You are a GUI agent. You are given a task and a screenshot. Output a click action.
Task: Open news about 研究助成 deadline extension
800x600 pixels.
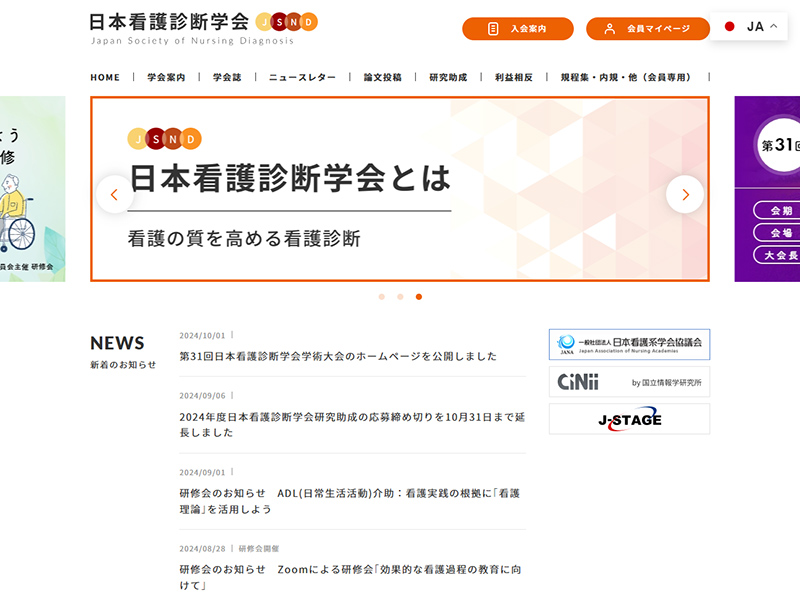point(352,424)
